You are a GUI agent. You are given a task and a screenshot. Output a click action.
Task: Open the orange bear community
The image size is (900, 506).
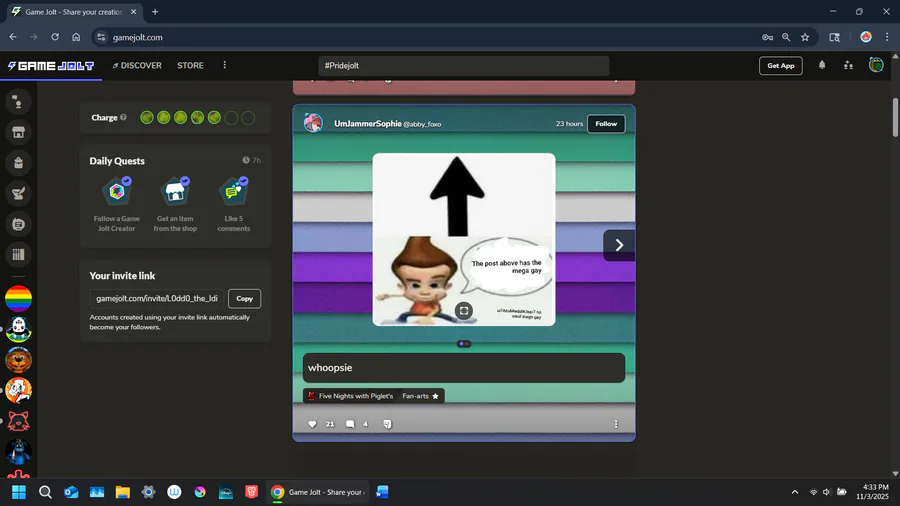[18, 360]
